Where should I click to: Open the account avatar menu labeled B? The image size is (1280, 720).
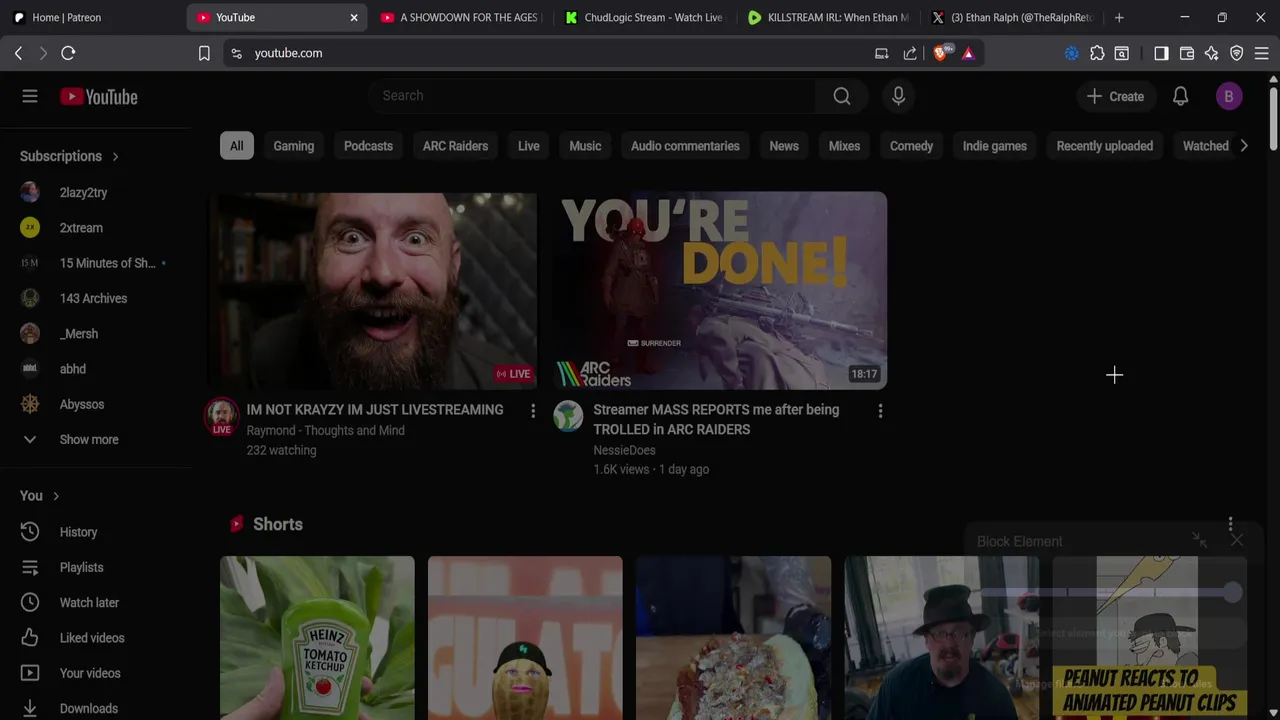pyautogui.click(x=1229, y=96)
